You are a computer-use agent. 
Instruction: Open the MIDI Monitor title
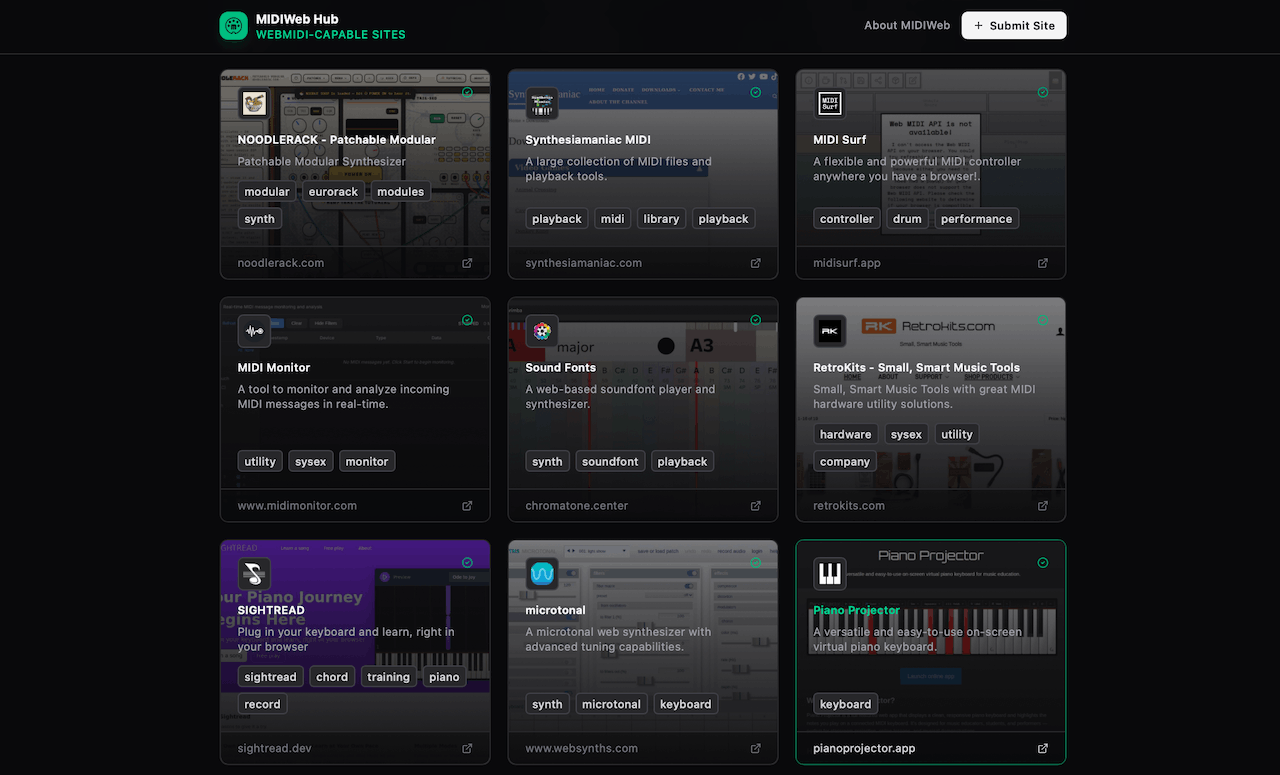click(x=274, y=368)
